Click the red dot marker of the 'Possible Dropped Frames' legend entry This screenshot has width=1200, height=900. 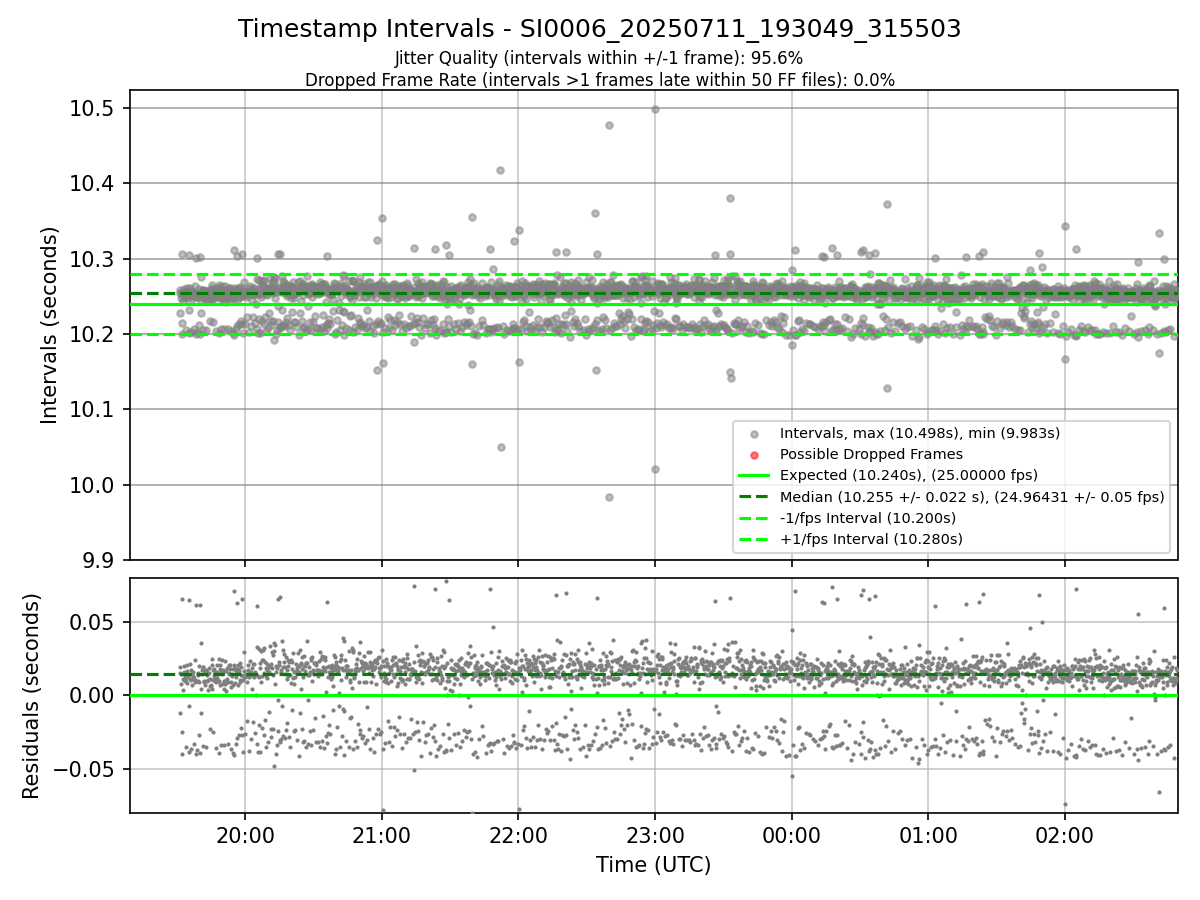(754, 455)
